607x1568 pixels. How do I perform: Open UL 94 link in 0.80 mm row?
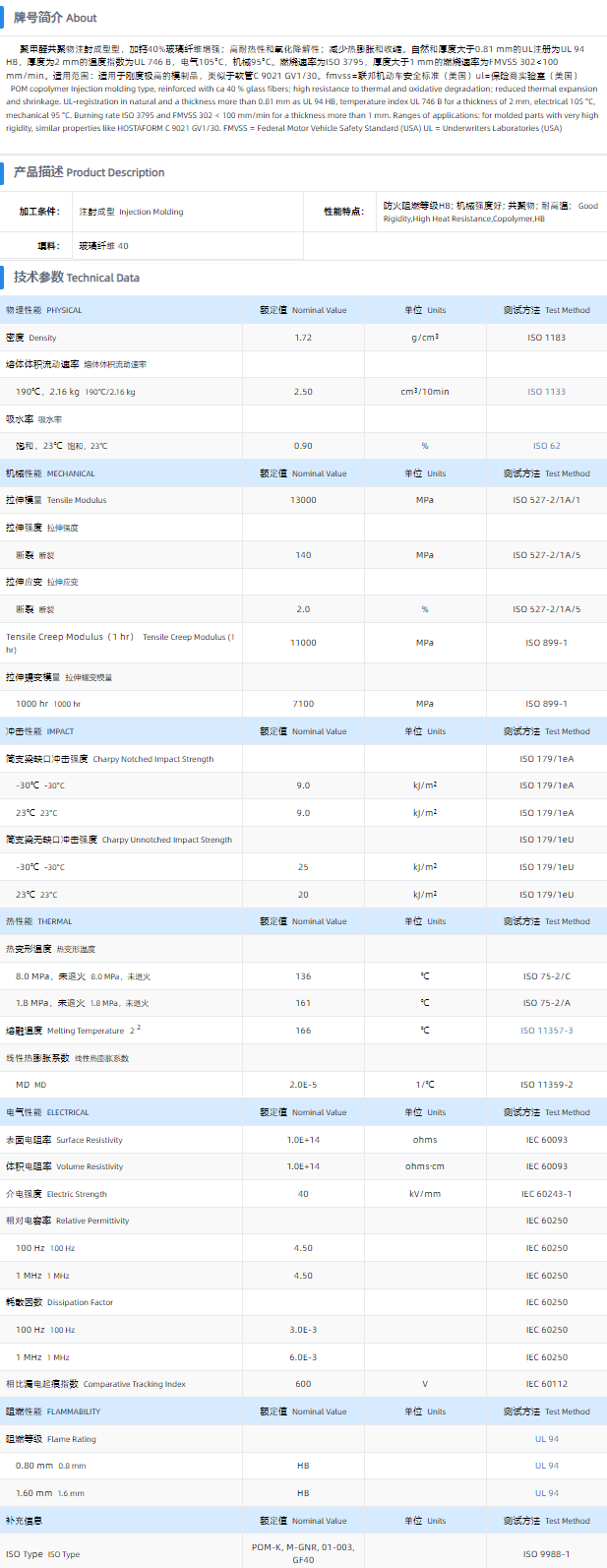click(546, 1466)
